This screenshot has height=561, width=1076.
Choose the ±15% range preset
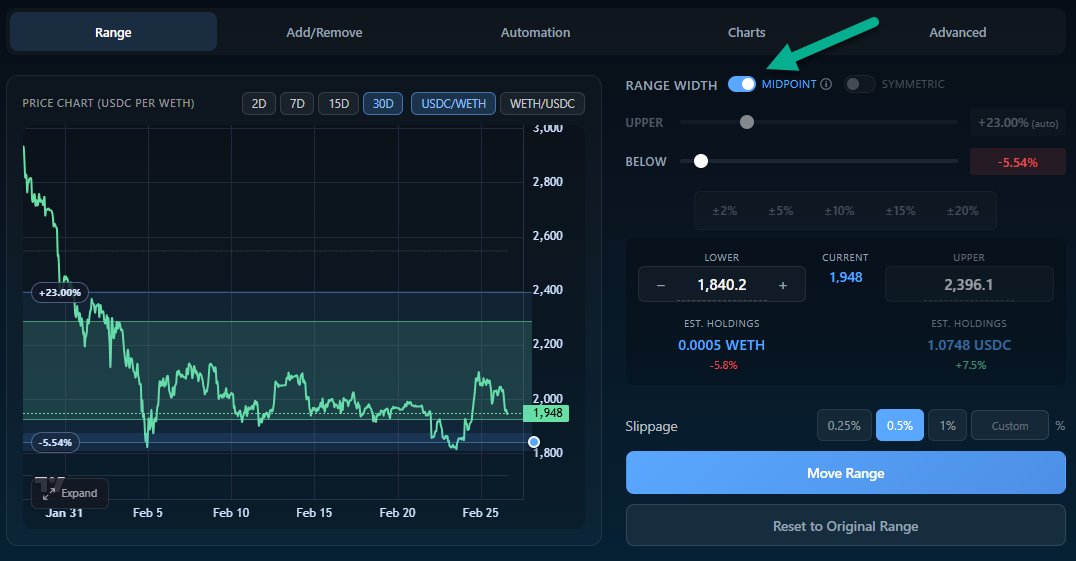[900, 211]
